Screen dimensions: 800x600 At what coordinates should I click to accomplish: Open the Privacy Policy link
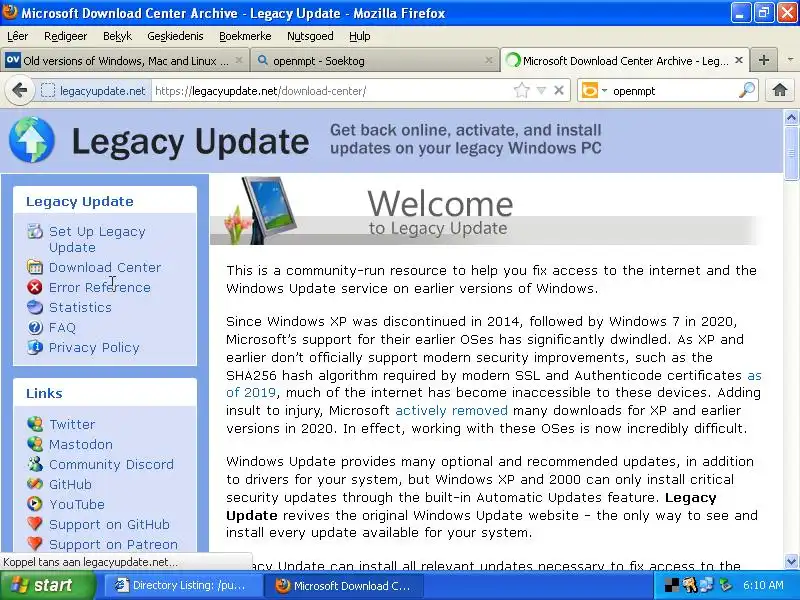pos(94,347)
